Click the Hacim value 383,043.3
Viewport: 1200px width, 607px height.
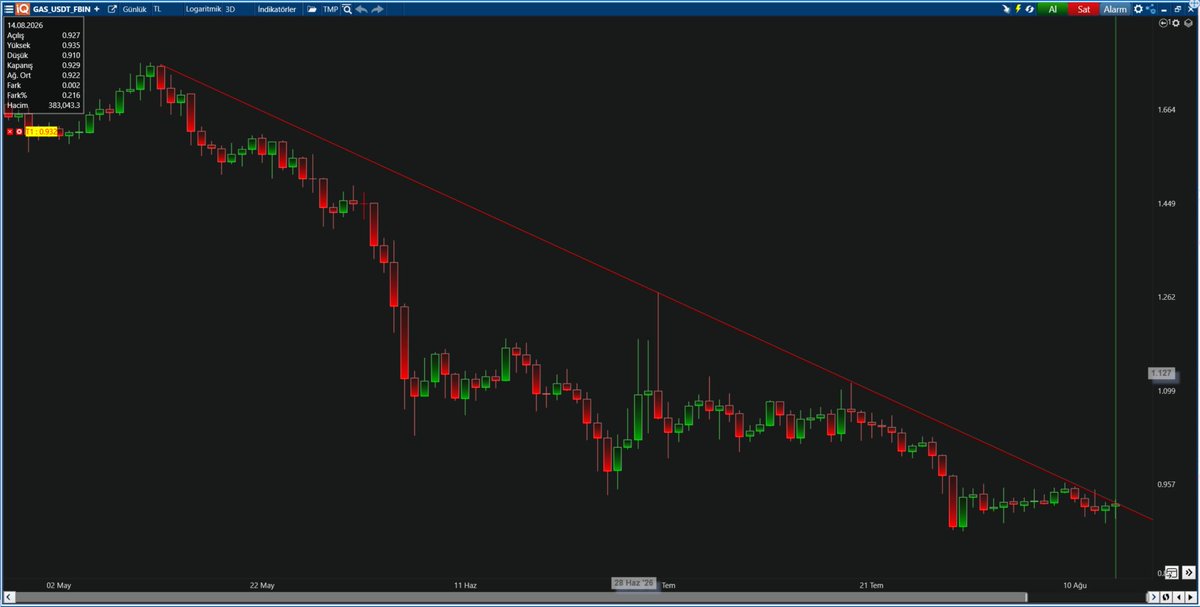(x=64, y=105)
